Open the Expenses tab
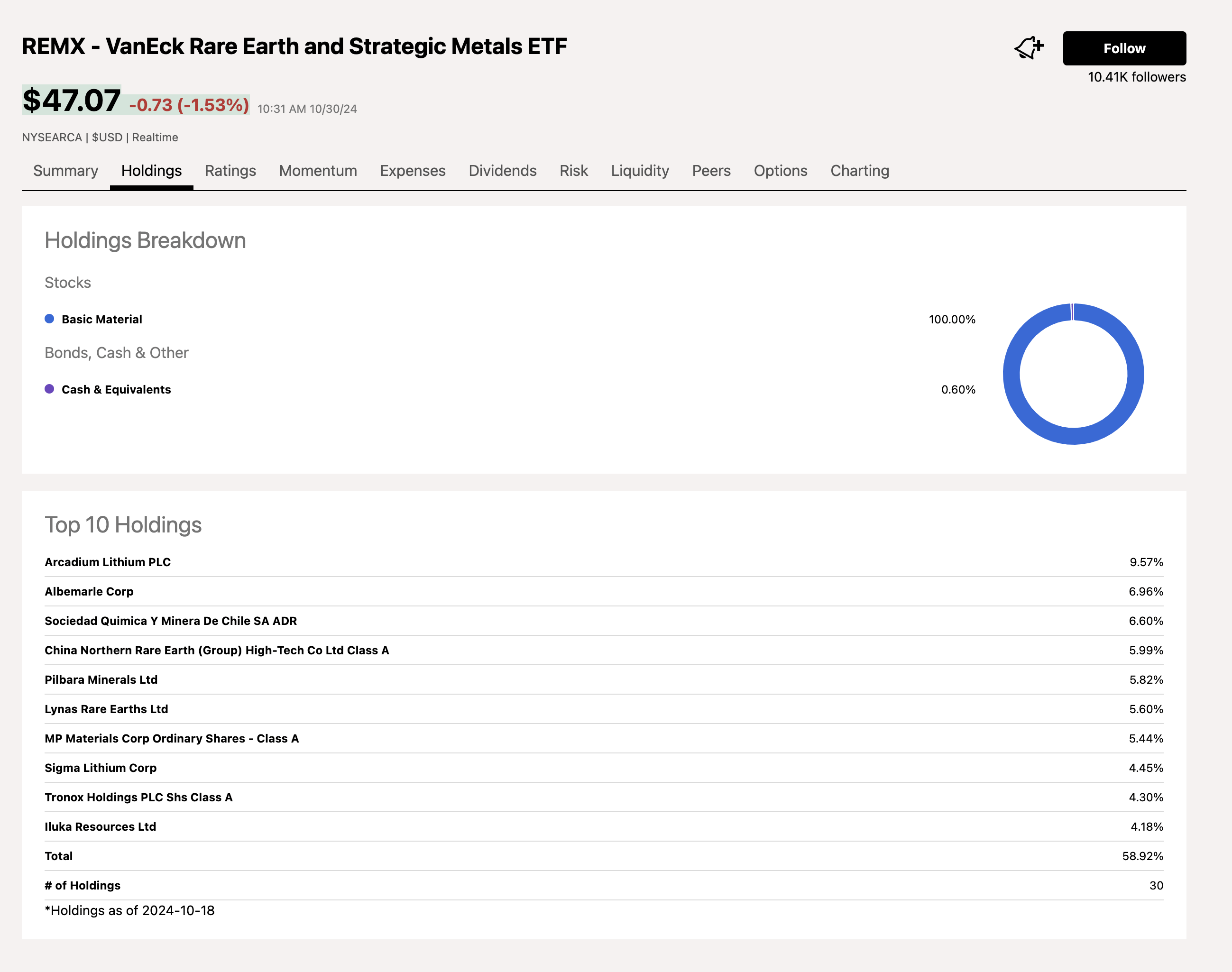The image size is (1232, 972). coord(413,170)
